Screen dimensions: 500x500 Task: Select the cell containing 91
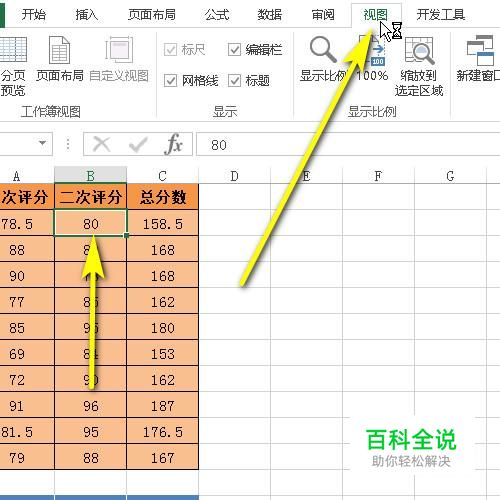click(x=27, y=405)
